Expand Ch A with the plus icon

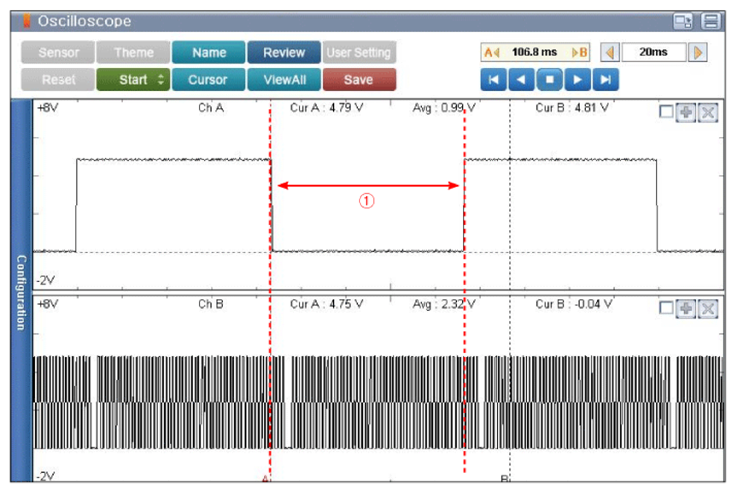pos(686,112)
